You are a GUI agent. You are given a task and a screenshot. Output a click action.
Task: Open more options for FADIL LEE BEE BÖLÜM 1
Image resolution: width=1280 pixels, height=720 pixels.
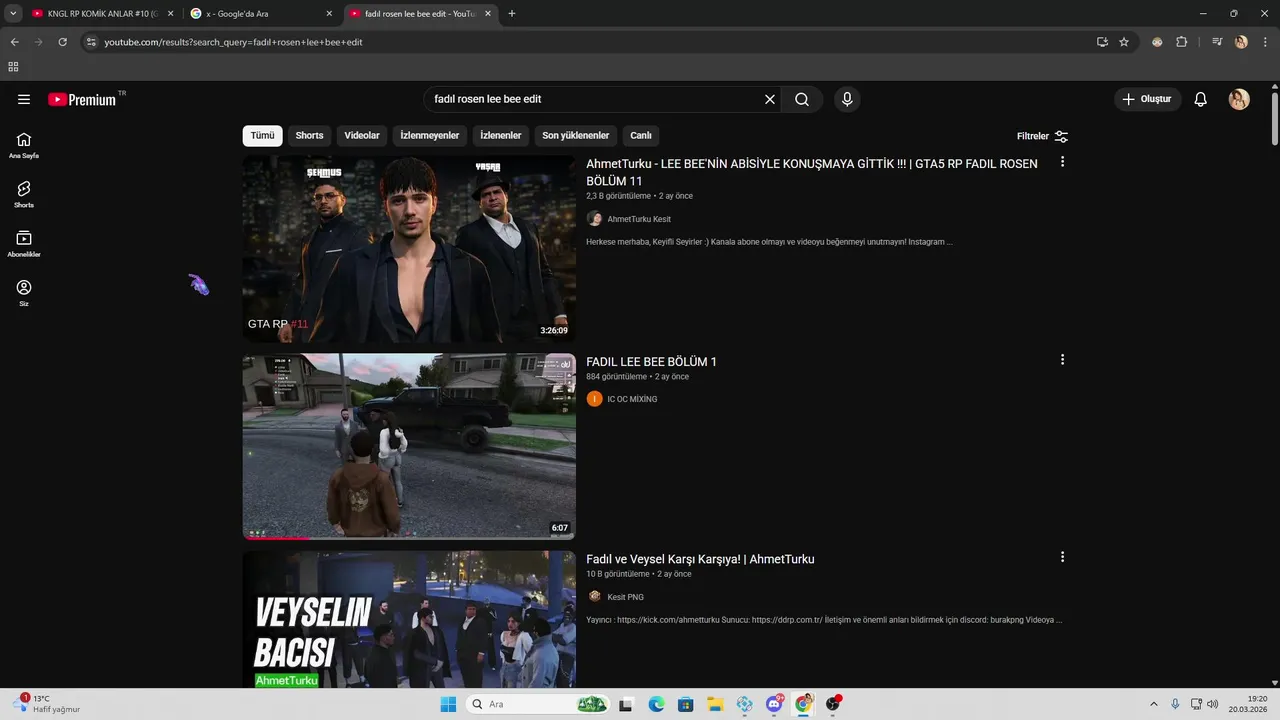[1062, 360]
